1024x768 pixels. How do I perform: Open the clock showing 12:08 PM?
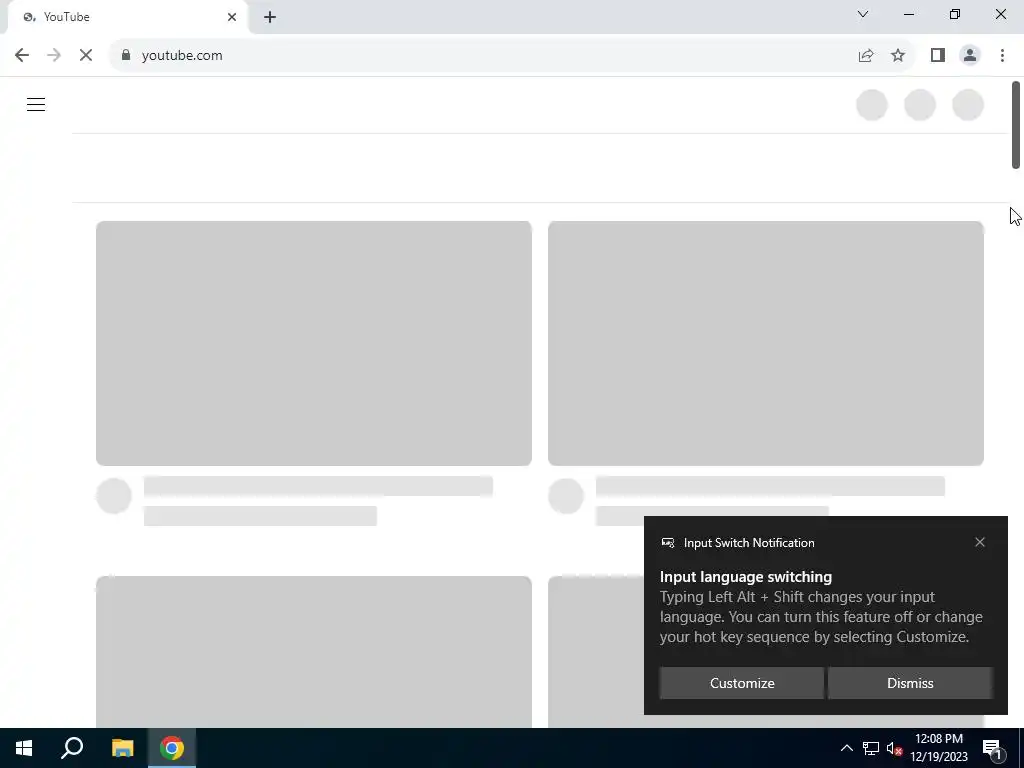[x=938, y=748]
